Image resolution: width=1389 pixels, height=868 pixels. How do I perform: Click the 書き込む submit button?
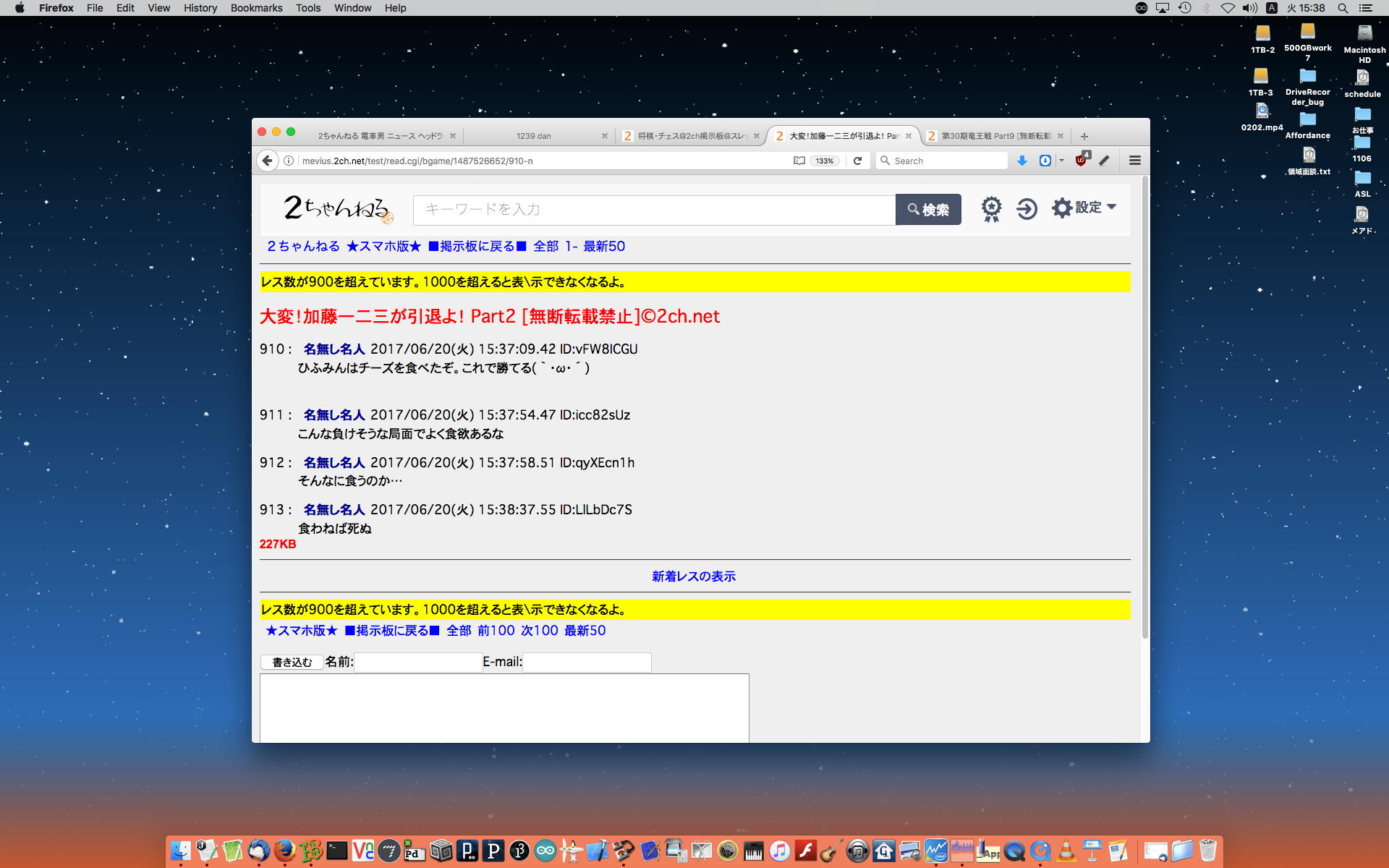pos(292,662)
